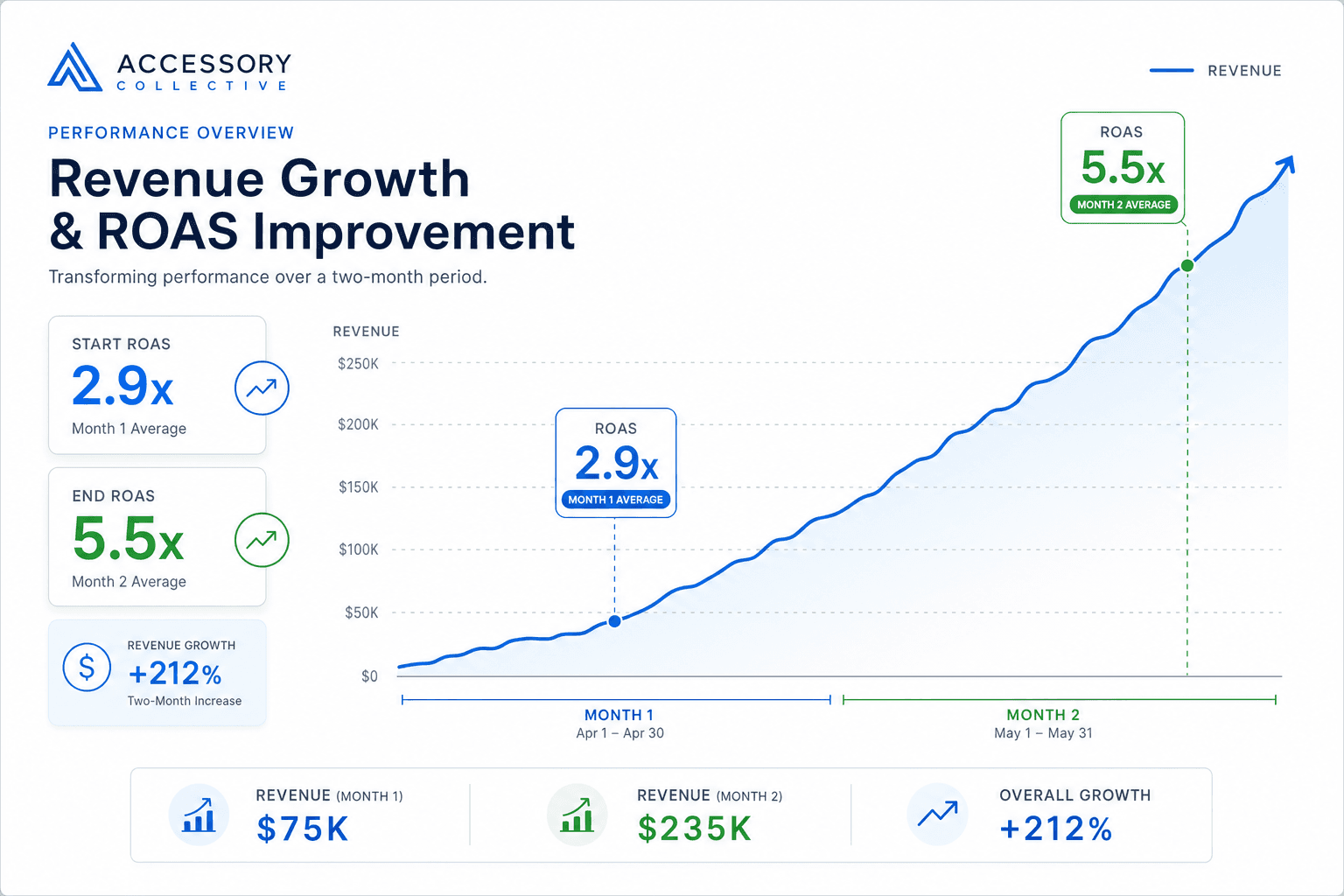
Task: Select the green Month 2 data point on the chart
Action: (x=1187, y=265)
